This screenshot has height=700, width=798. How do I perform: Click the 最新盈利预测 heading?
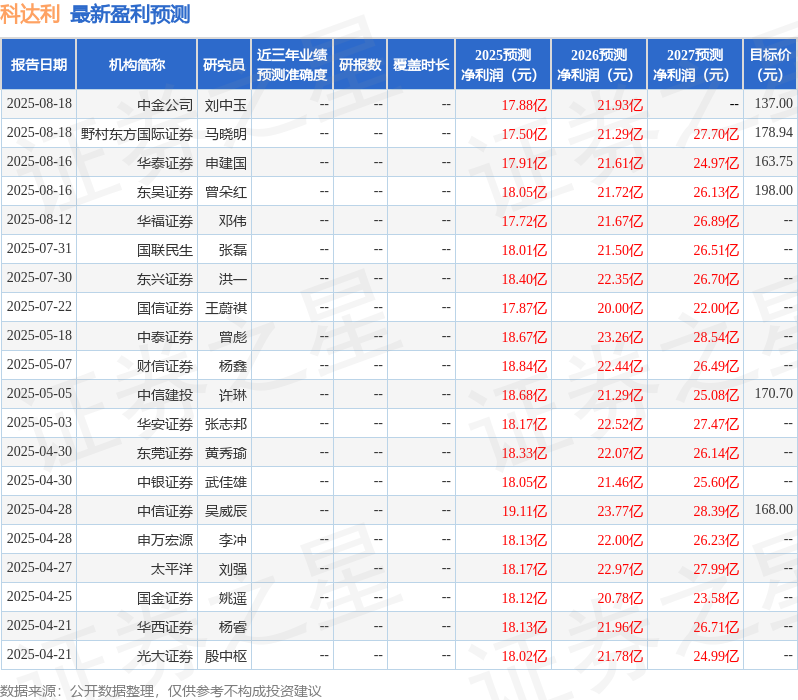point(130,14)
